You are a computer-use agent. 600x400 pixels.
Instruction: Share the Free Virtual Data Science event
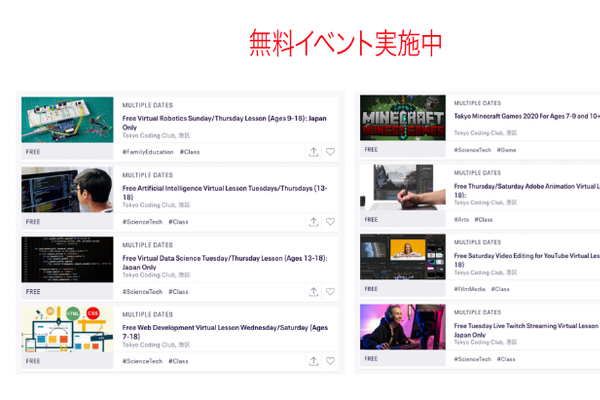click(x=313, y=292)
